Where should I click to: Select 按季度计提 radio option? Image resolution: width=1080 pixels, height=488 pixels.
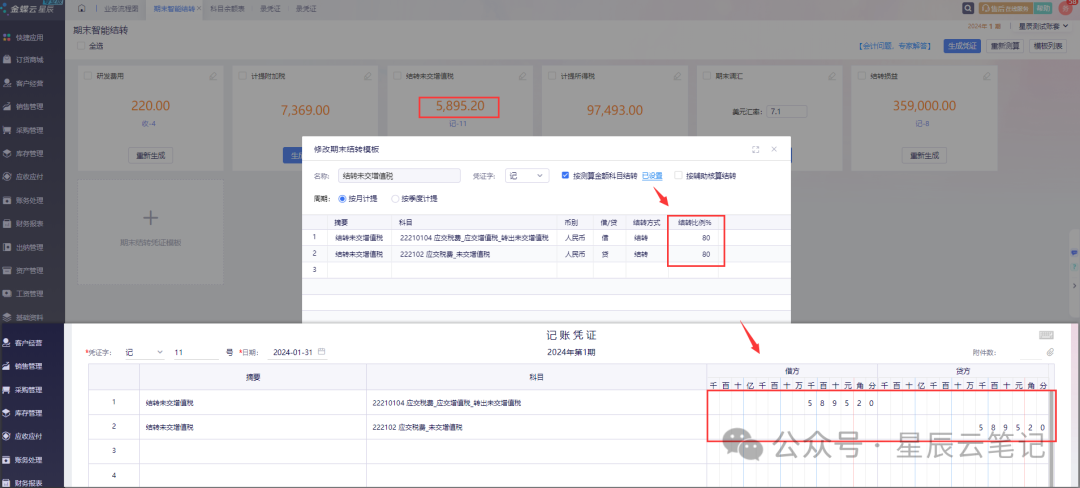click(395, 198)
